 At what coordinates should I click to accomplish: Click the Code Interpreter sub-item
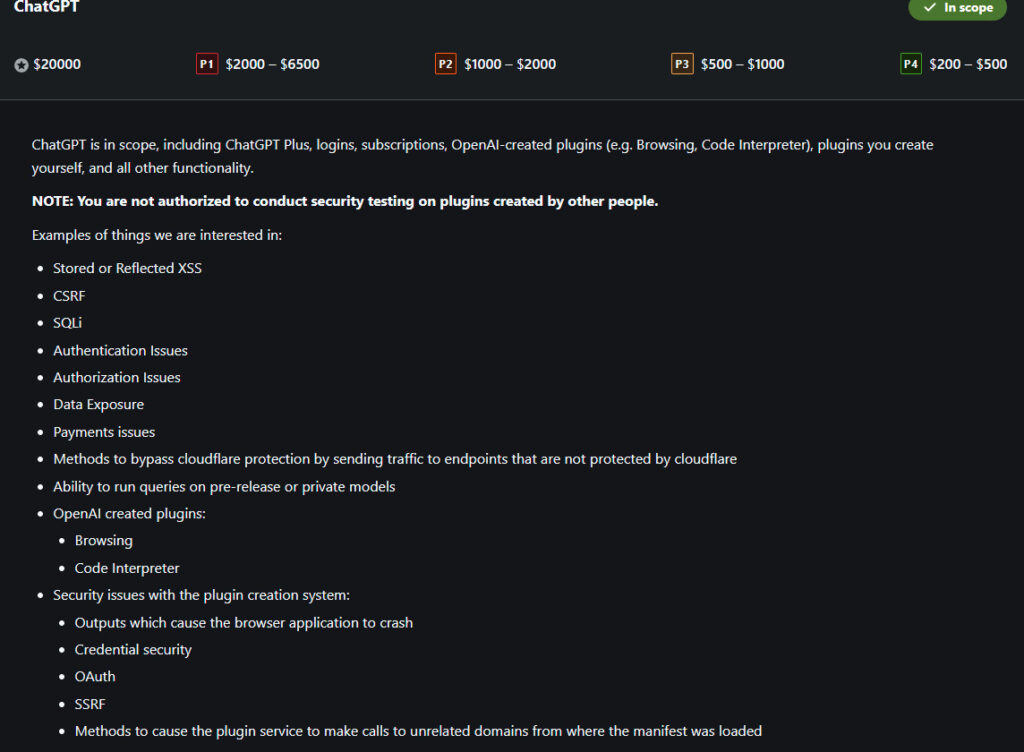127,568
